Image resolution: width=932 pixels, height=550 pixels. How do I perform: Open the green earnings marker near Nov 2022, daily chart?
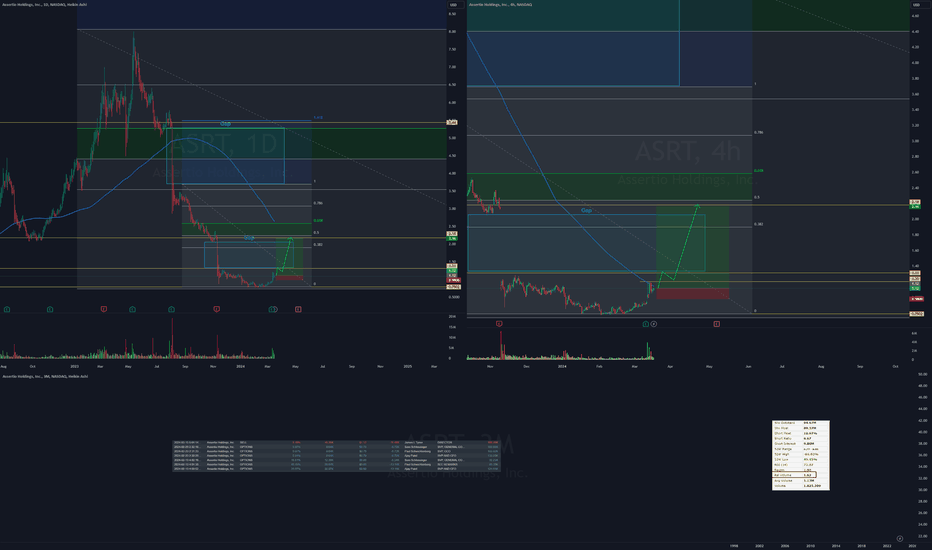50,309
